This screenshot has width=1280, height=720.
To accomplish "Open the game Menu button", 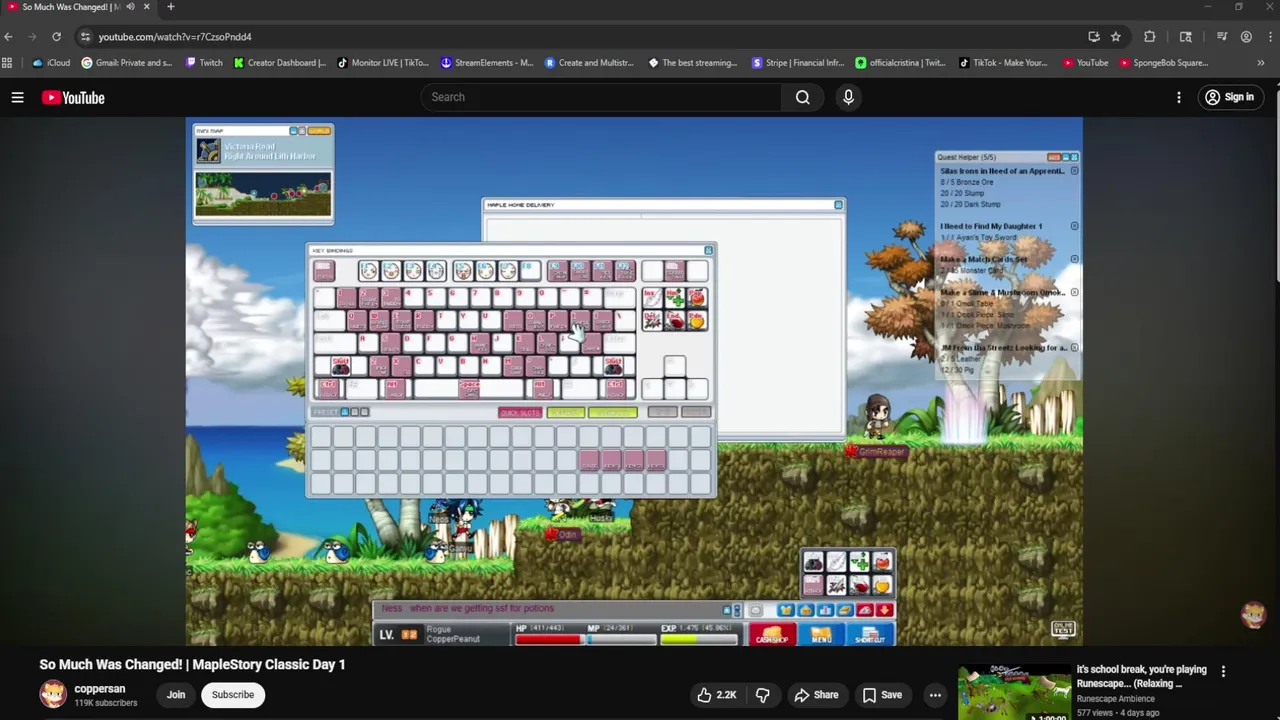I will point(821,634).
